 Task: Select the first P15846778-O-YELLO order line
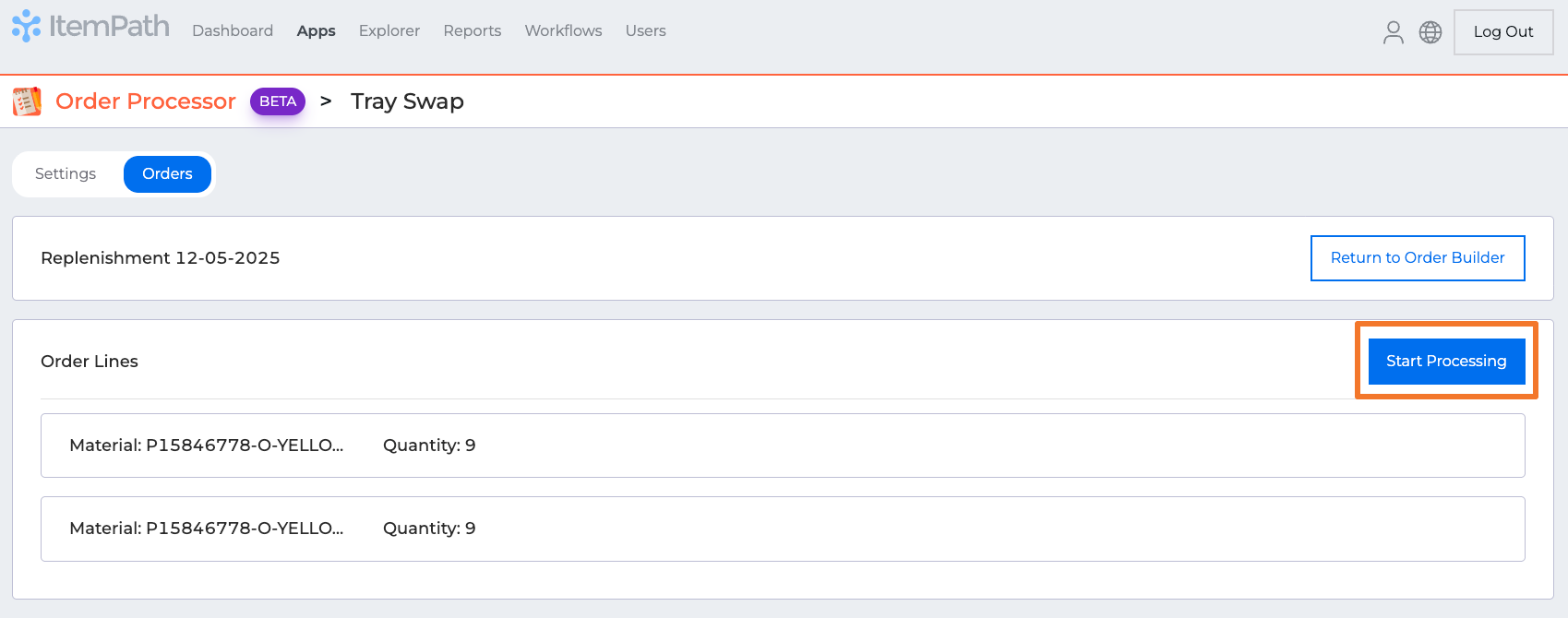(x=782, y=446)
